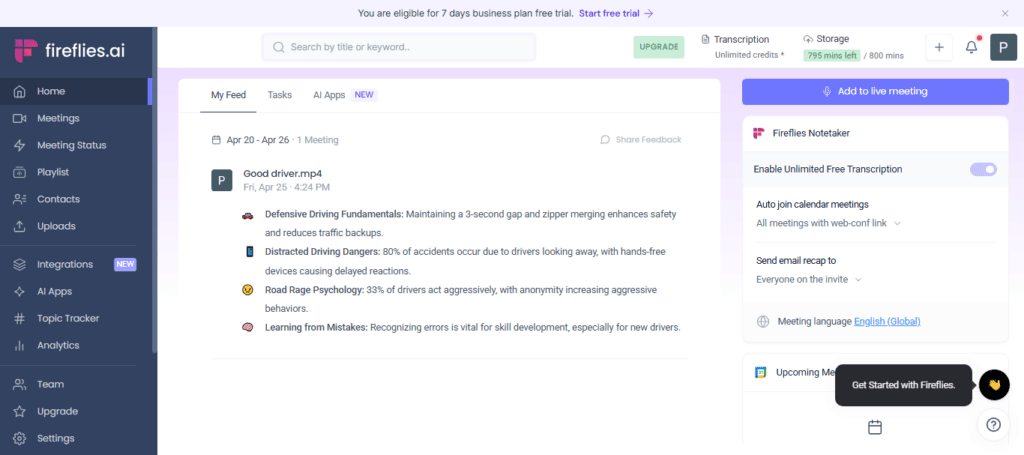Click the Team people icon

click(x=20, y=384)
